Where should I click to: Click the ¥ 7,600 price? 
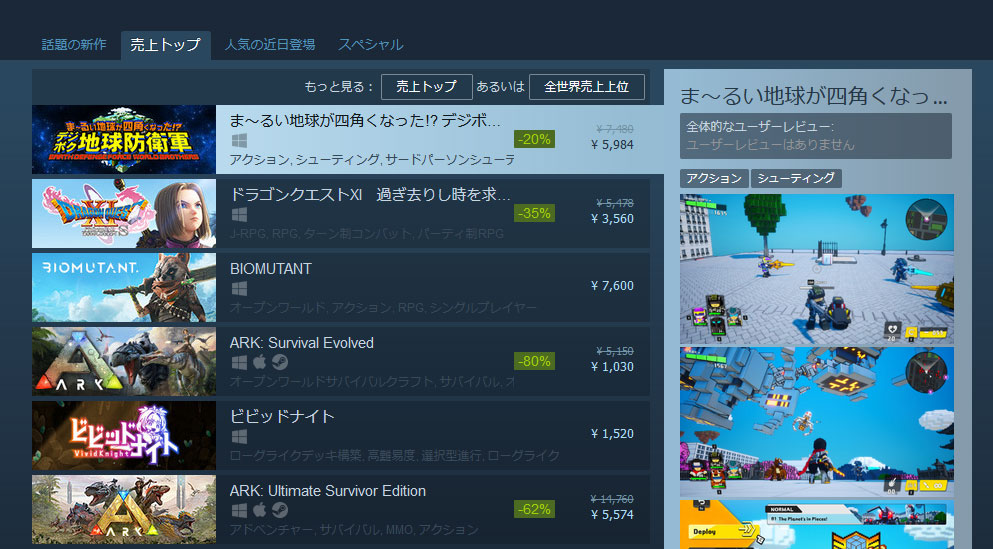coord(612,286)
